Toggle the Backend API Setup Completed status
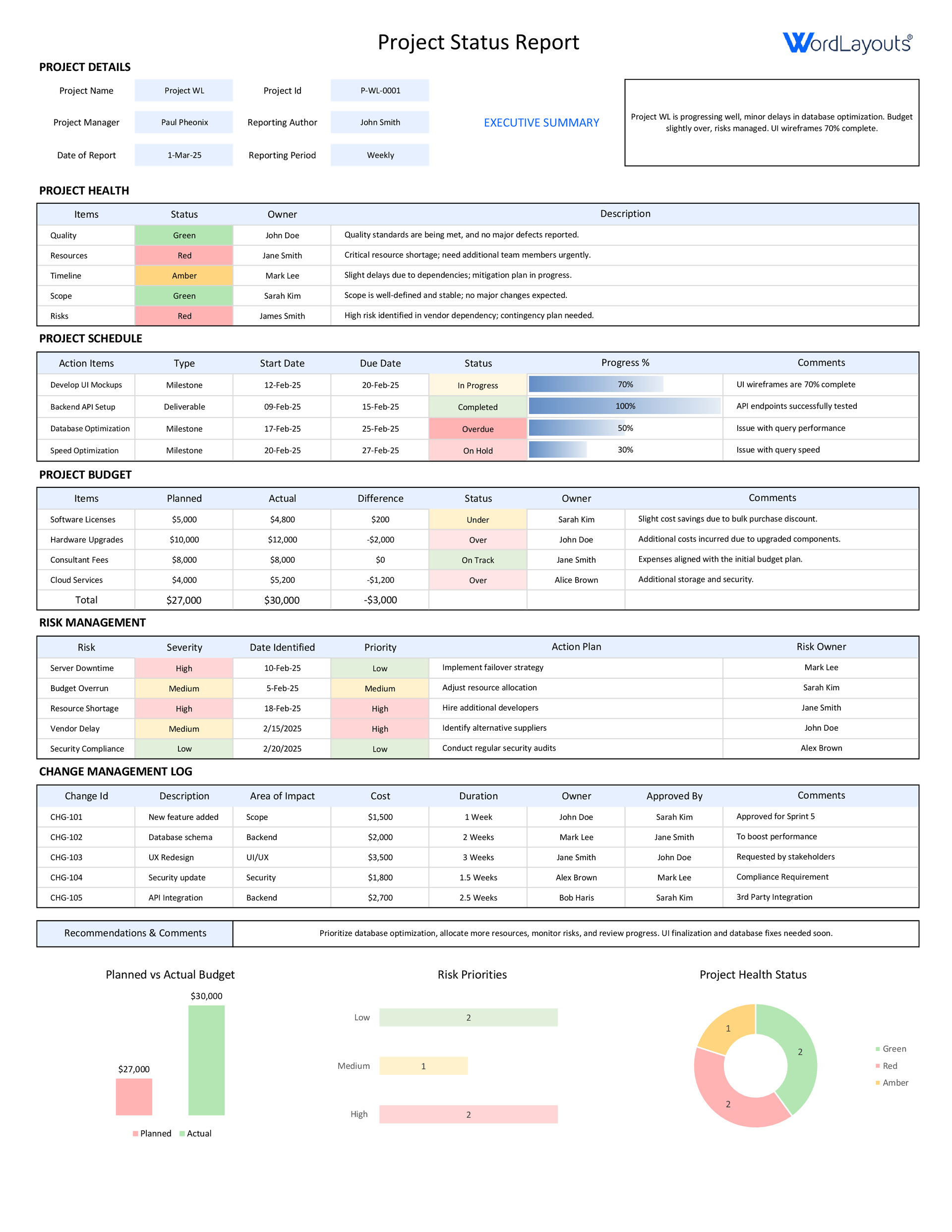The image size is (952, 1232). pyautogui.click(x=477, y=407)
